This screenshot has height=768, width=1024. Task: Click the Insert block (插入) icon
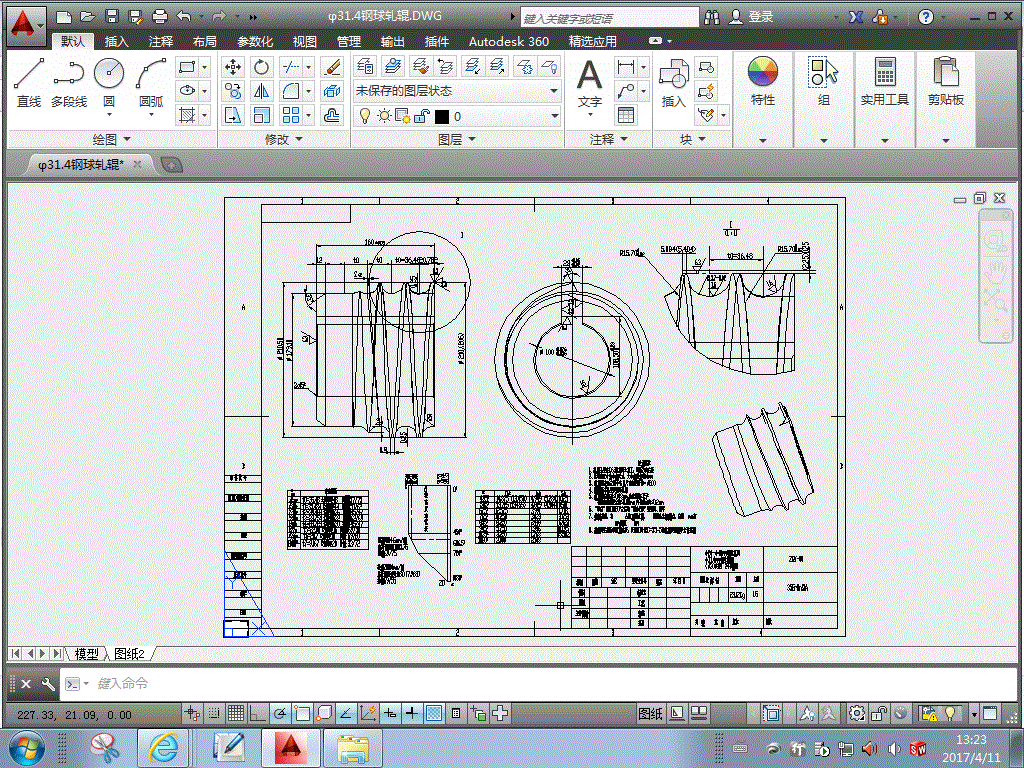point(673,82)
